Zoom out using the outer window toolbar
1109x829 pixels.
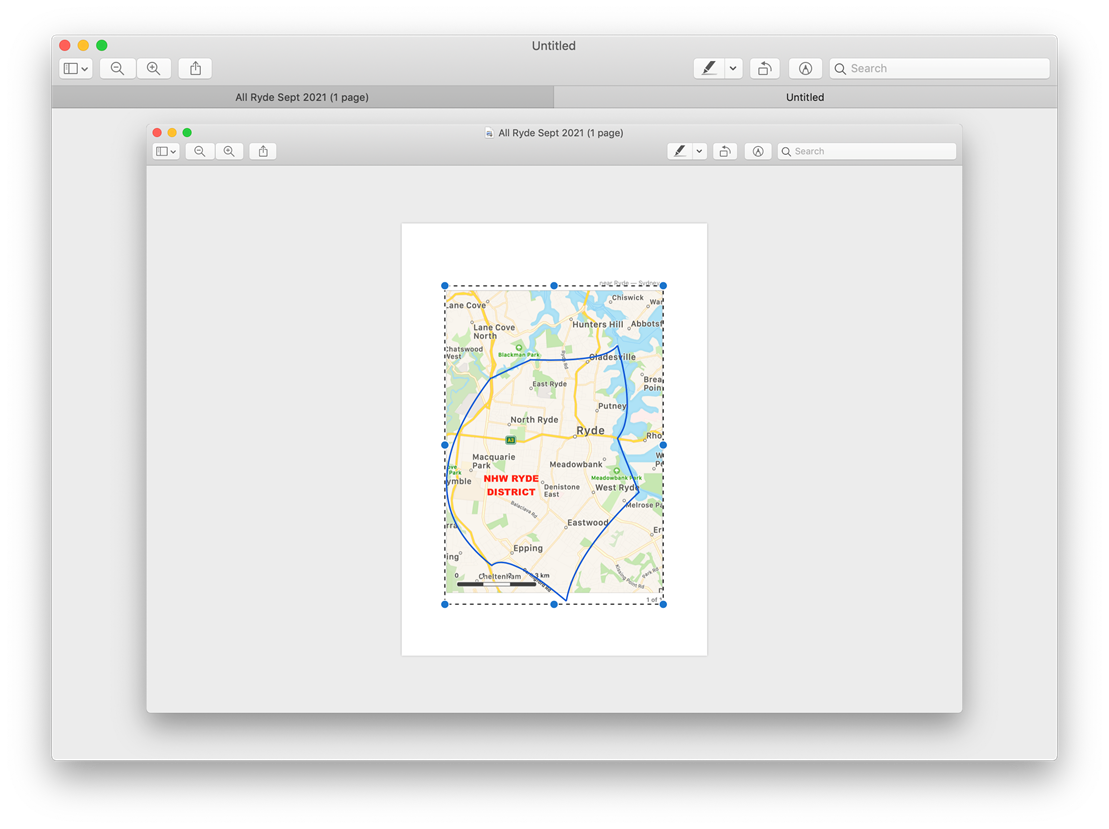[x=118, y=68]
